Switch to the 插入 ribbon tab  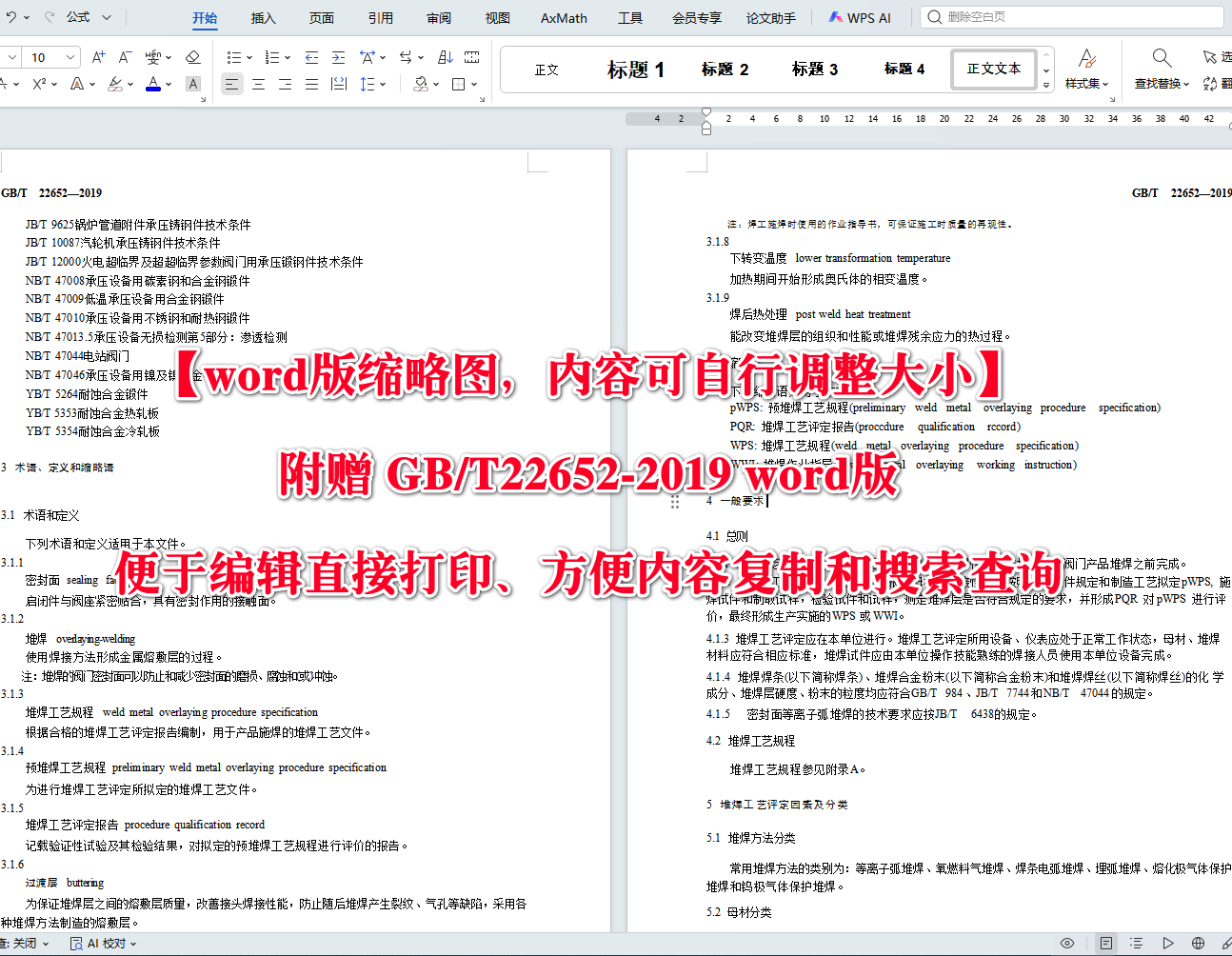[x=263, y=17]
